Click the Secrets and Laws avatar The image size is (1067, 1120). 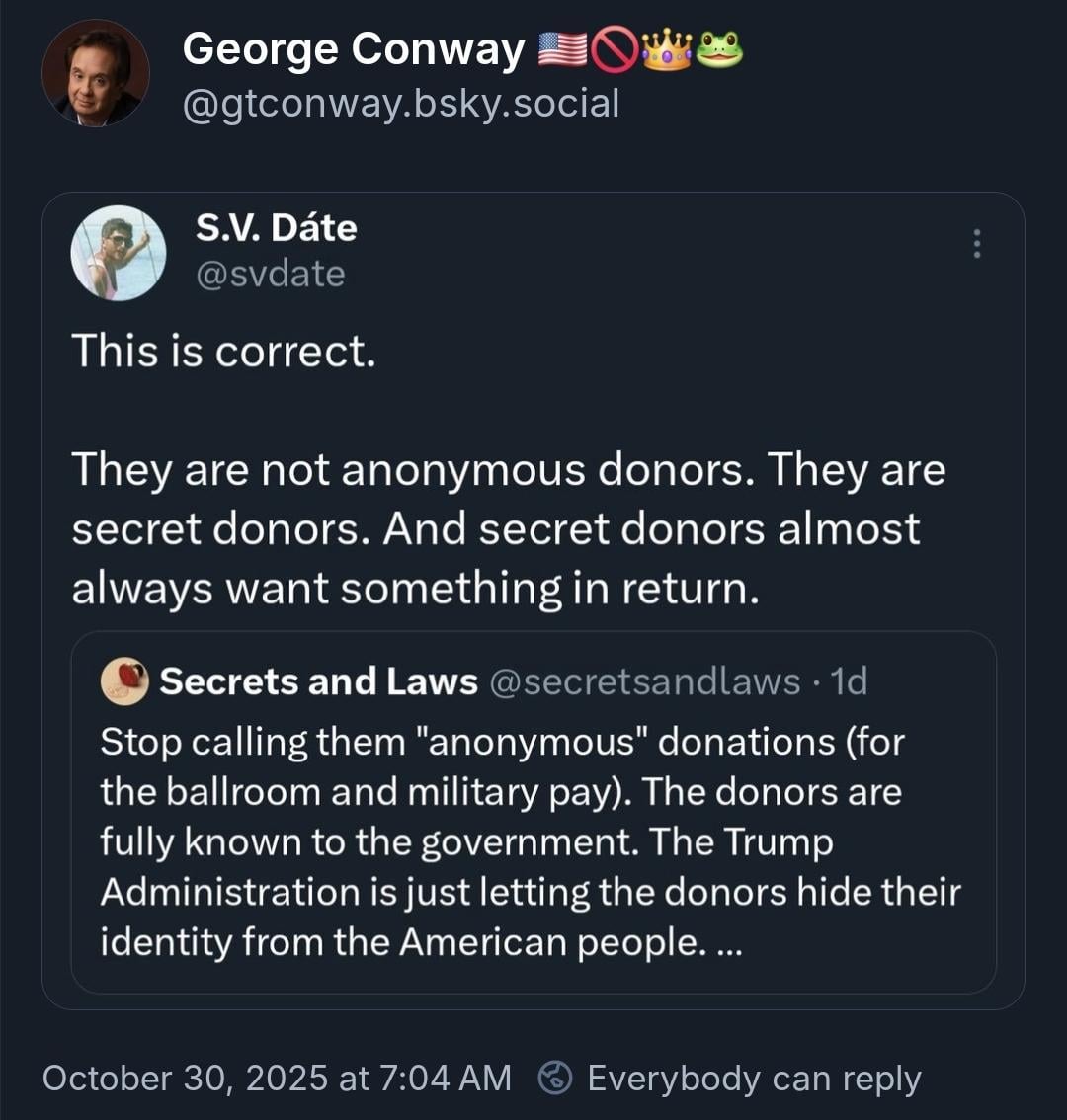tap(124, 681)
